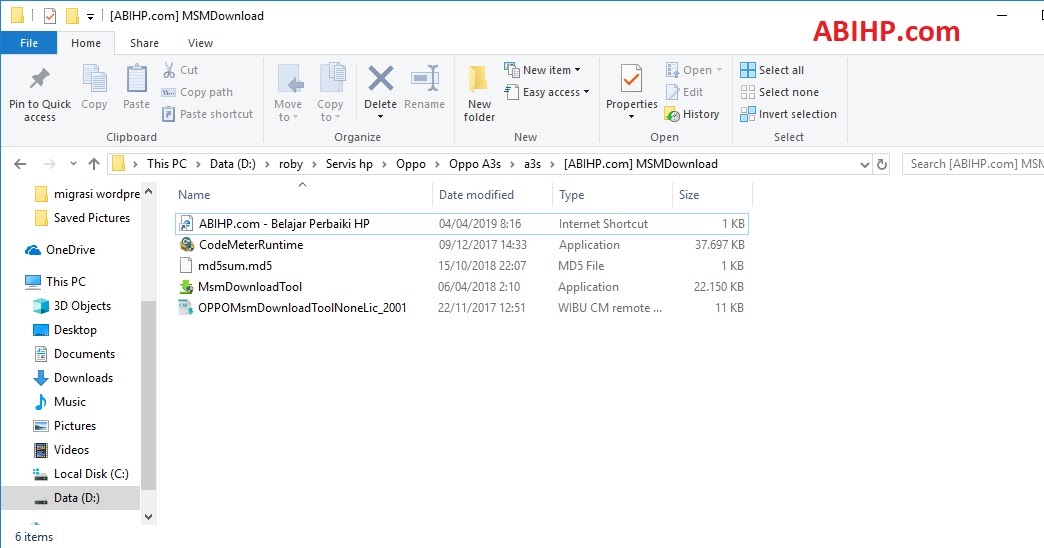Click the Cut scissors command
The width and height of the screenshot is (1044, 548).
(x=180, y=70)
